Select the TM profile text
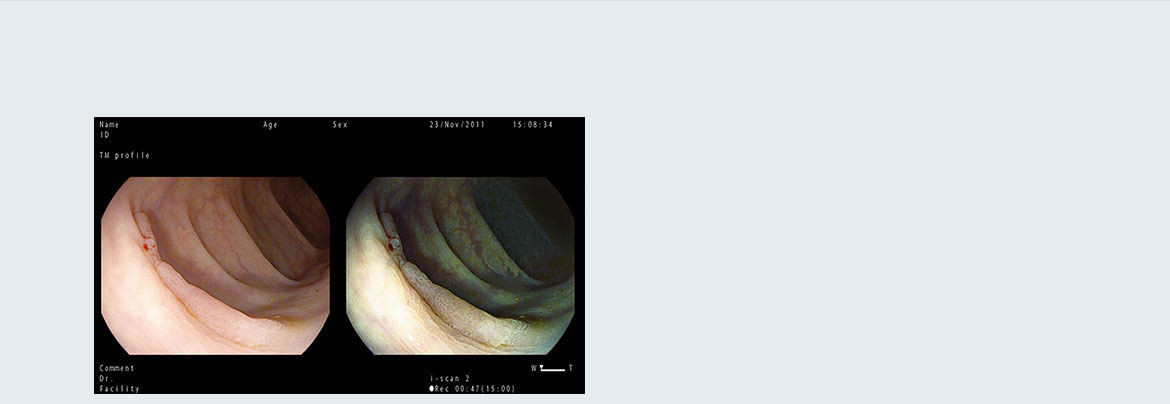 (125, 155)
